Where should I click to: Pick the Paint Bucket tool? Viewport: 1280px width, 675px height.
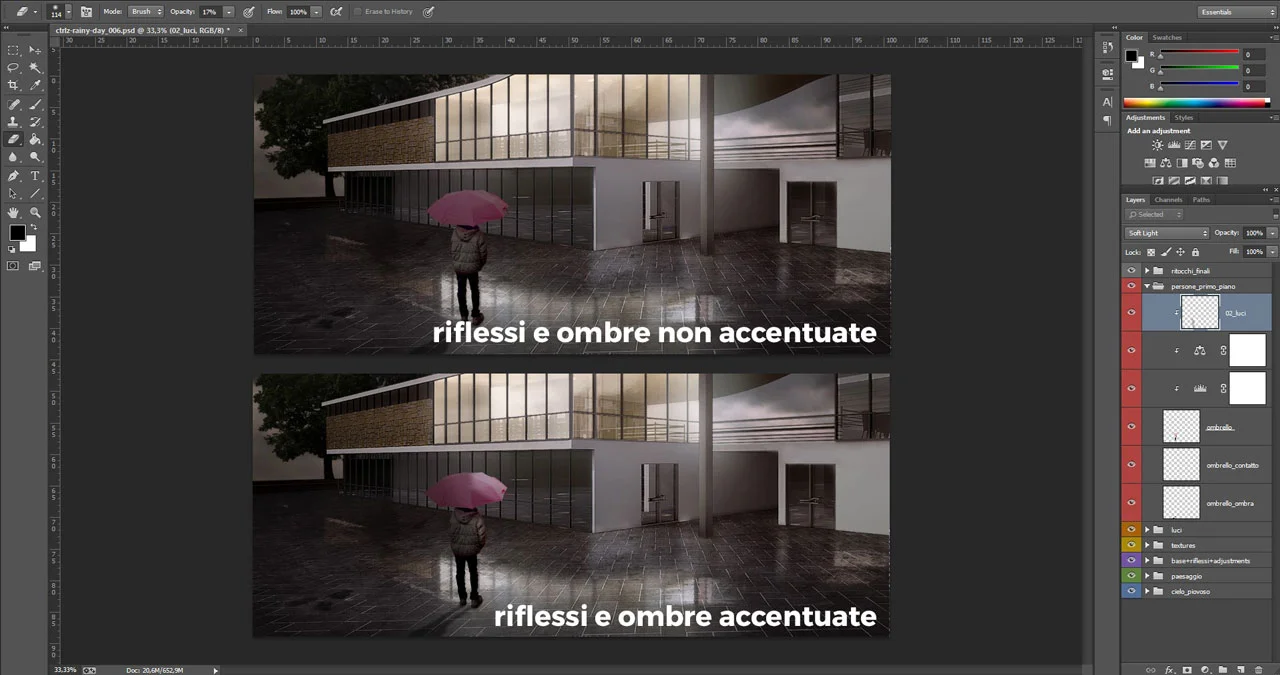(x=34, y=140)
